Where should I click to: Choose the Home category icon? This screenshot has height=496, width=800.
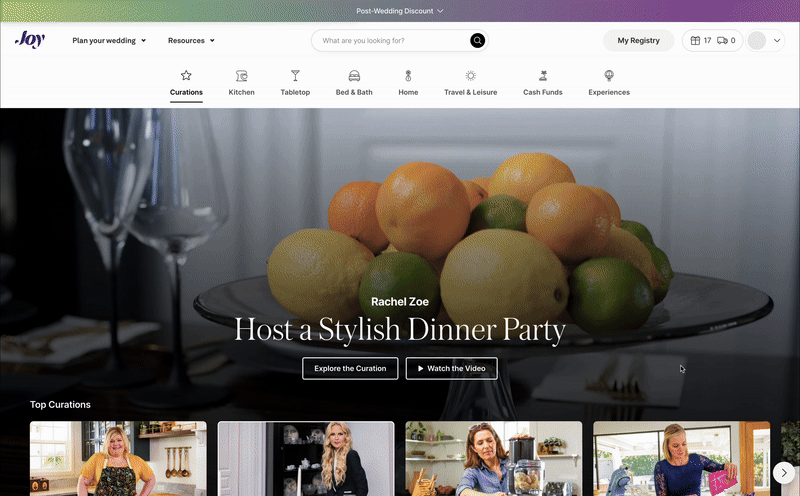coord(408,76)
